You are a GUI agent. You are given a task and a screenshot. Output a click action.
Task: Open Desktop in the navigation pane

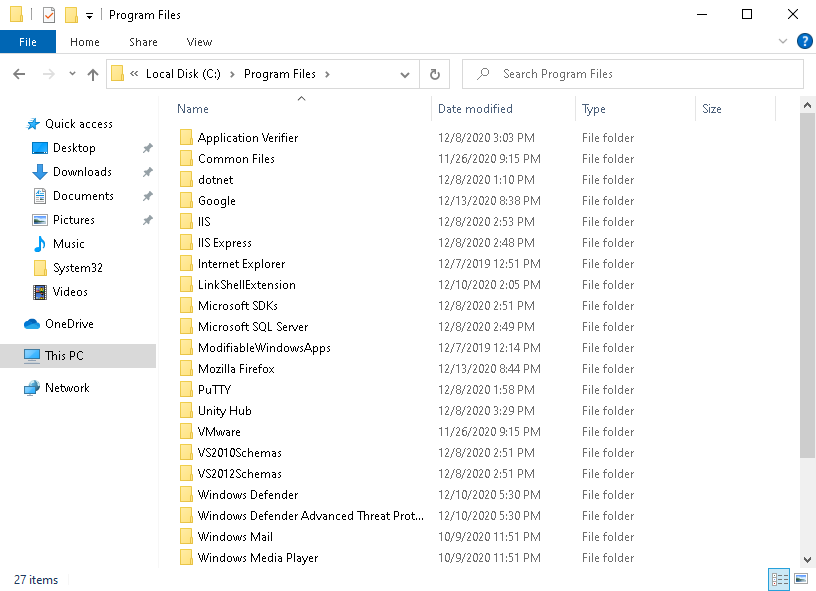74,148
